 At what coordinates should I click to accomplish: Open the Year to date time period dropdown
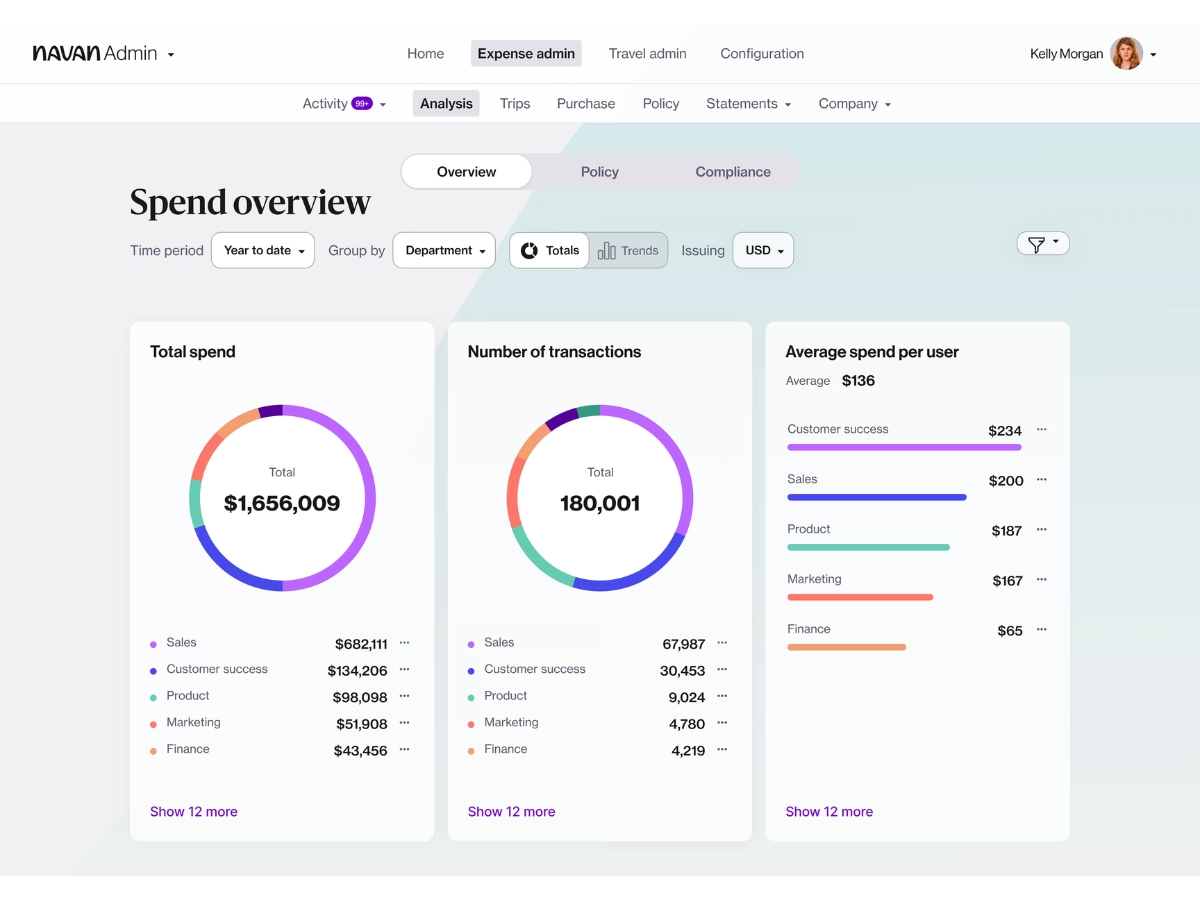[263, 250]
